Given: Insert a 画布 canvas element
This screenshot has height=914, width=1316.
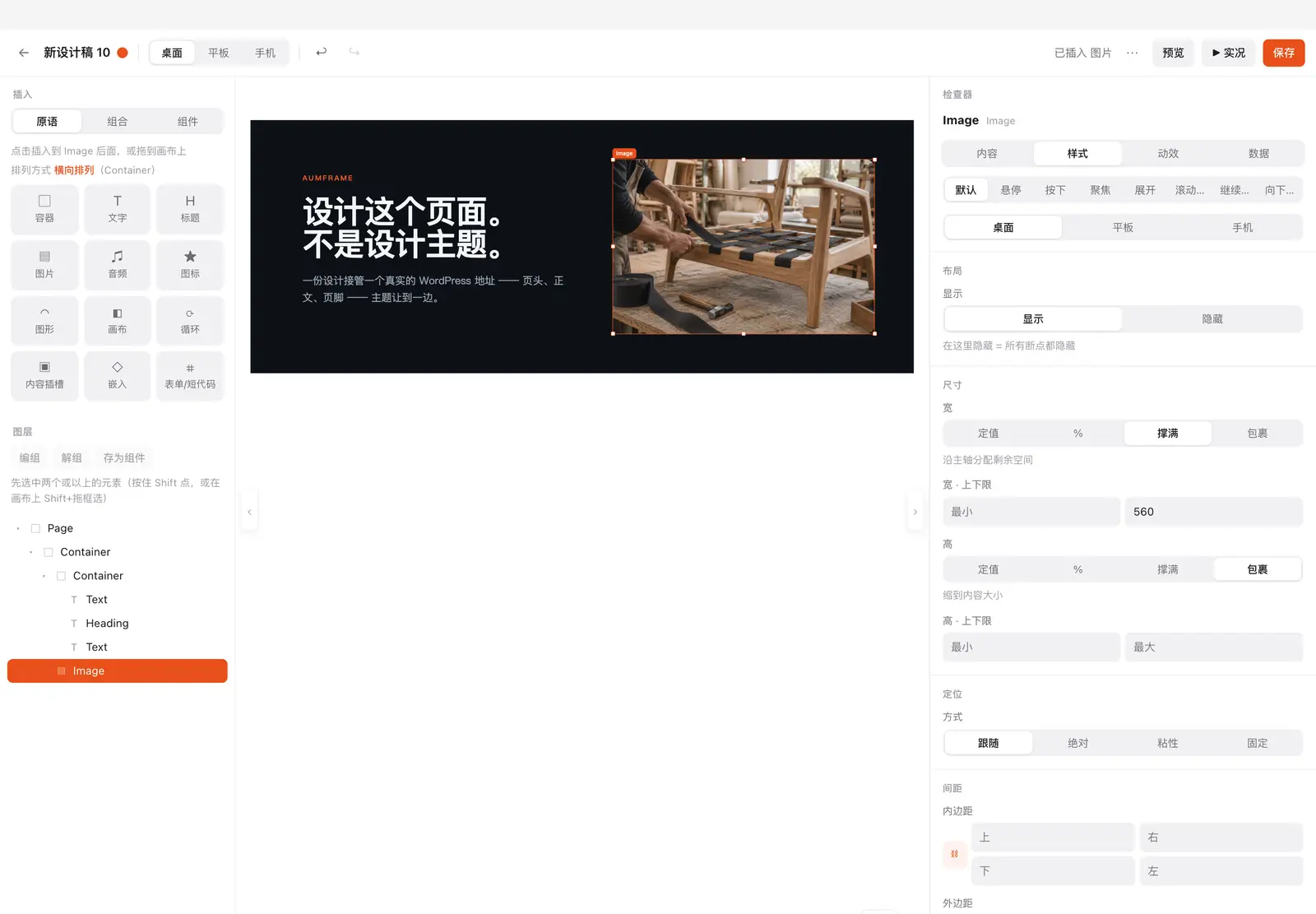Looking at the screenshot, I should 118,321.
